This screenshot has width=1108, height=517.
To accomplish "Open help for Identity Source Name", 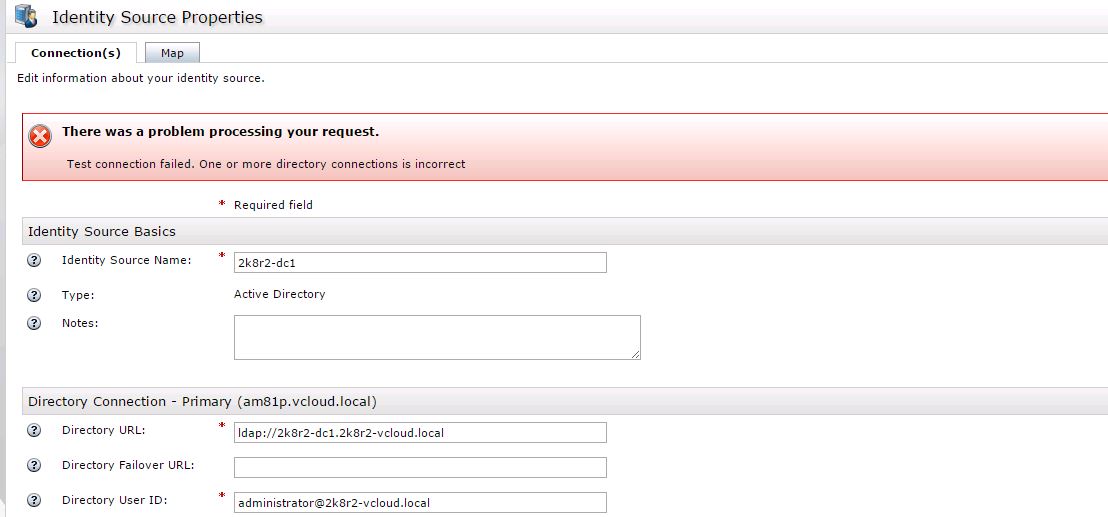I will click(34, 261).
